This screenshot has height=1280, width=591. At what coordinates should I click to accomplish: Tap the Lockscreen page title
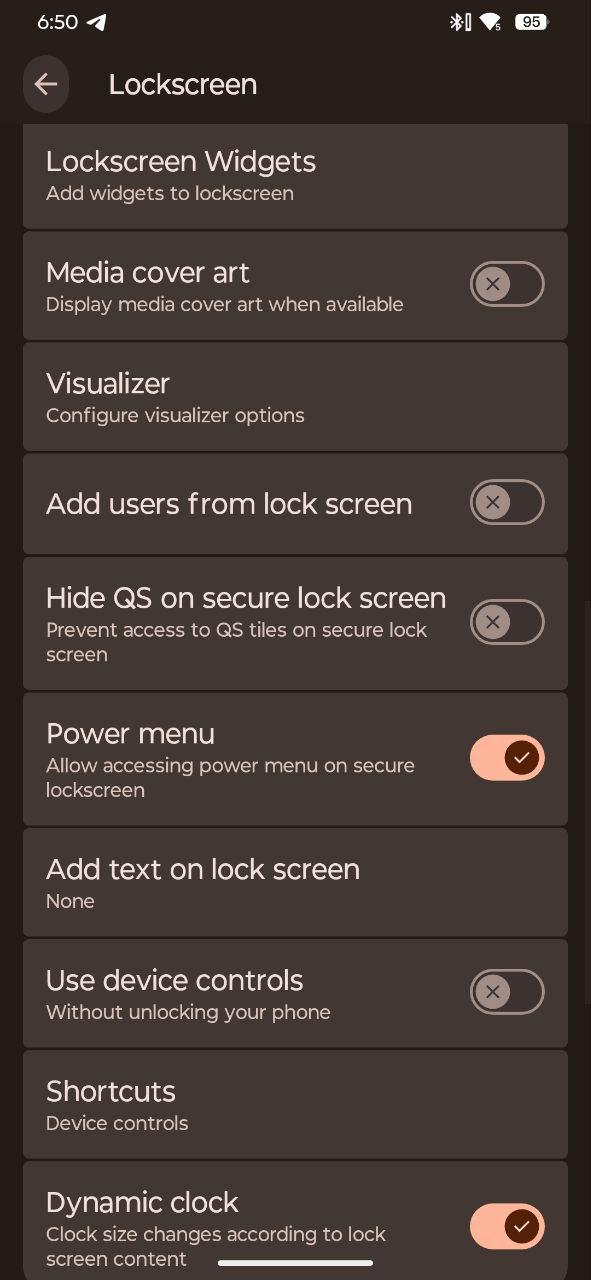pos(183,85)
